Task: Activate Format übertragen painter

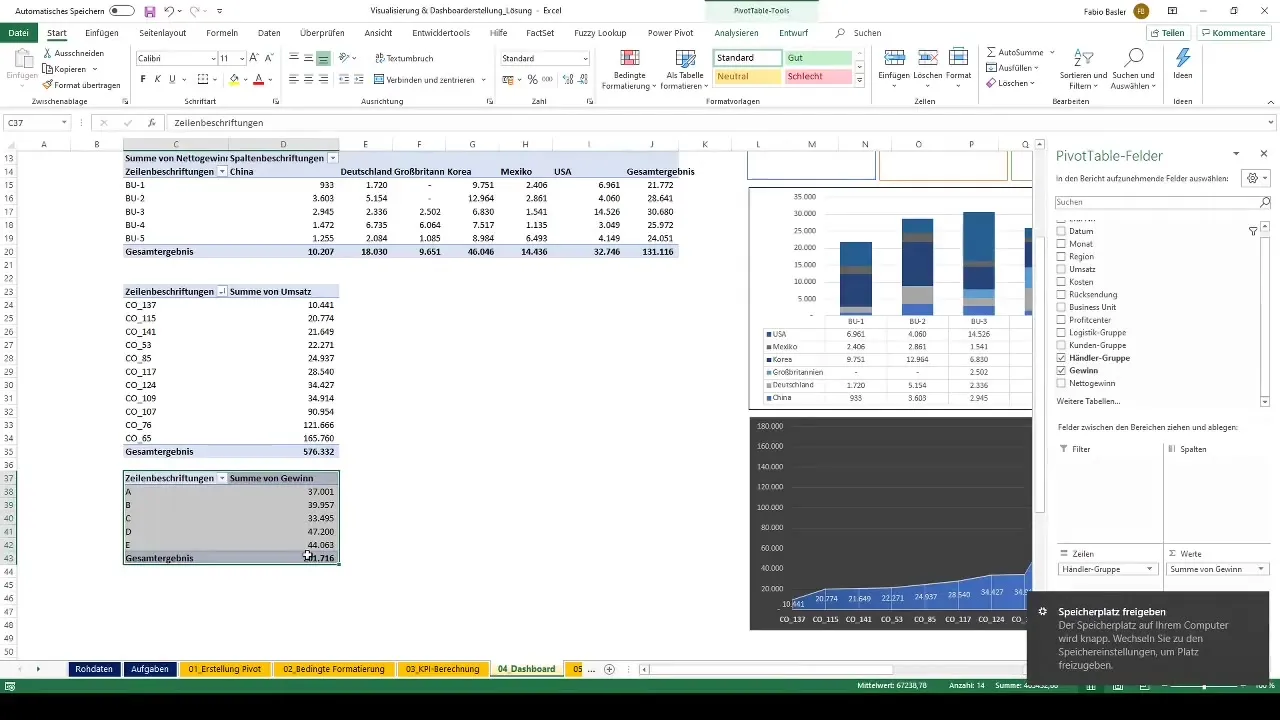Action: click(x=81, y=85)
